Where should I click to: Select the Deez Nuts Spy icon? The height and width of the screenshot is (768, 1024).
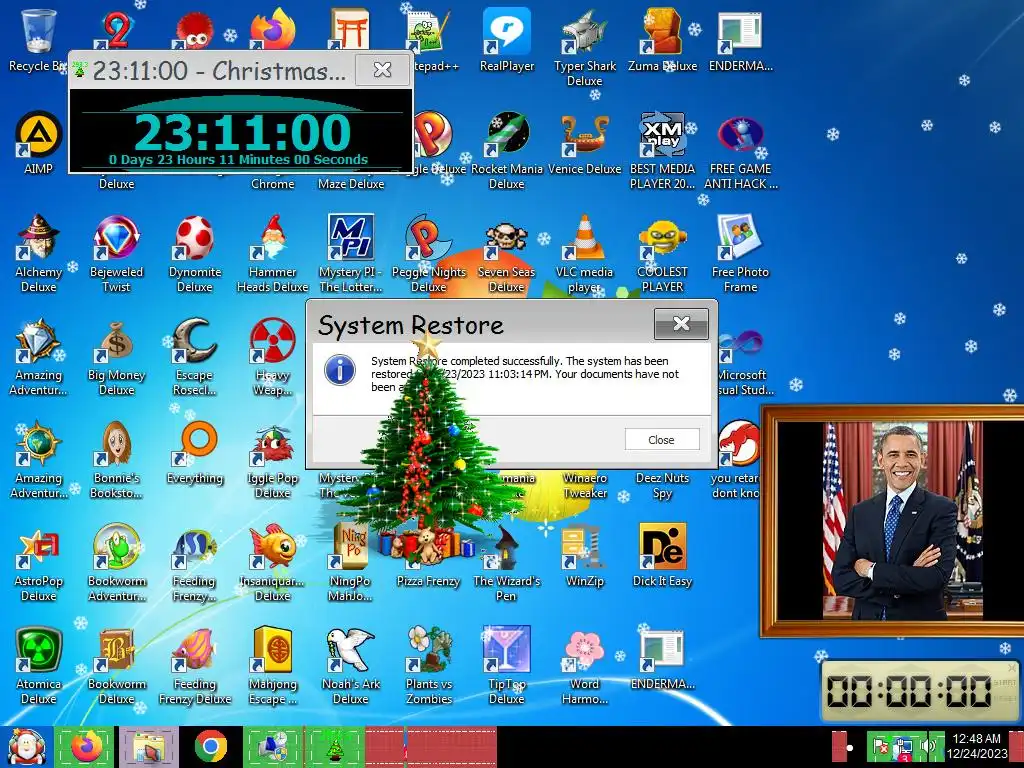tap(662, 485)
